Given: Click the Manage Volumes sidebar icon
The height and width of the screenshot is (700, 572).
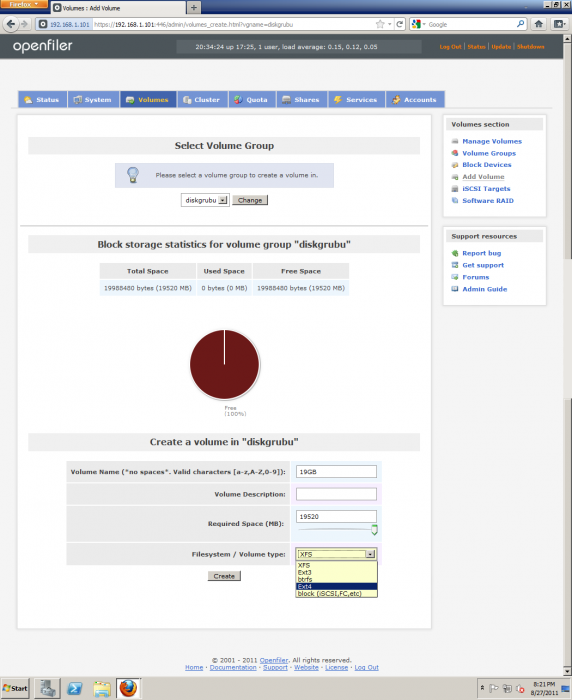Looking at the screenshot, I should (455, 141).
